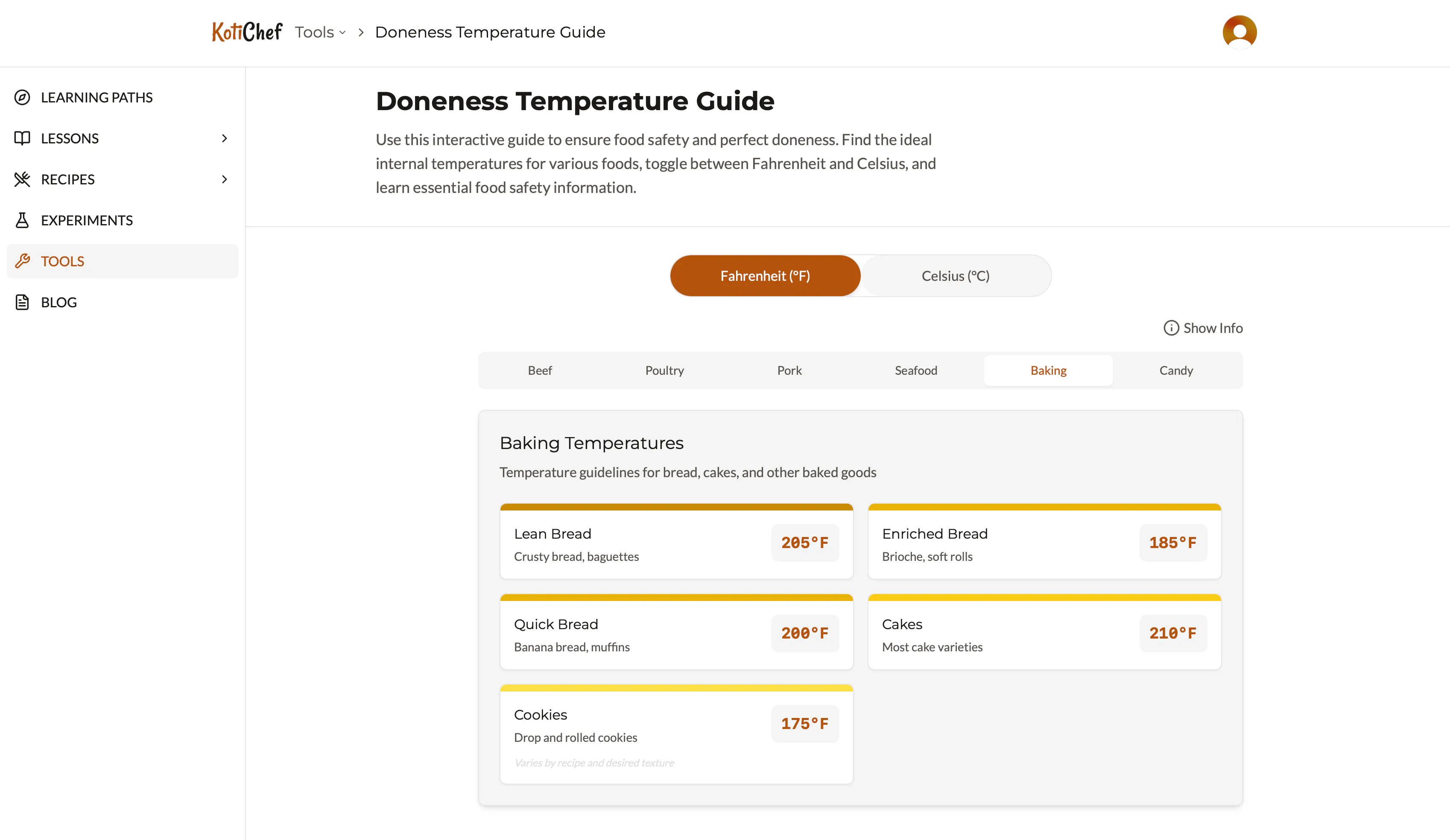This screenshot has height=840, width=1450.
Task: Click the 175°F temperature badge
Action: [805, 723]
